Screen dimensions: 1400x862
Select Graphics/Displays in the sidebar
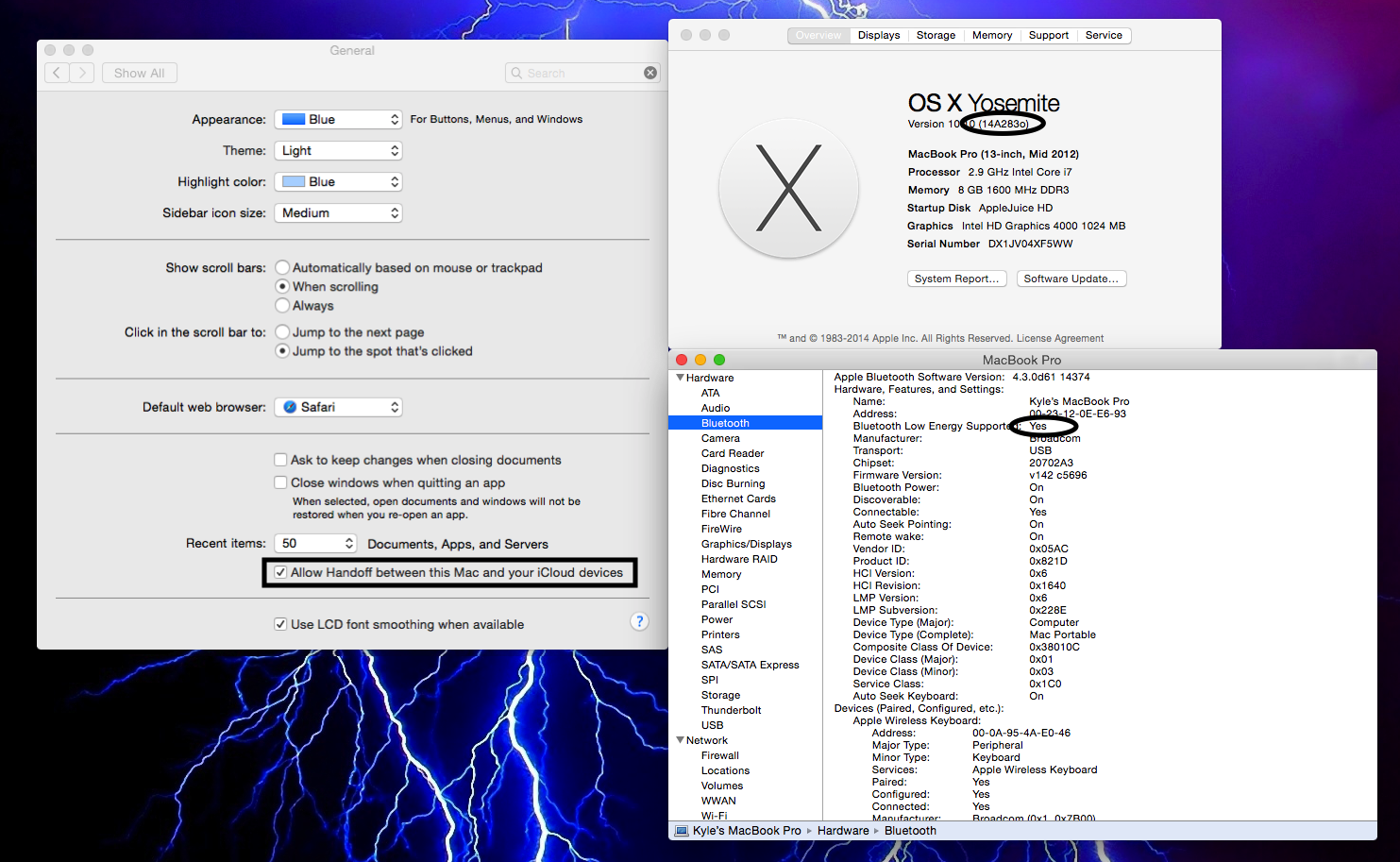[746, 544]
